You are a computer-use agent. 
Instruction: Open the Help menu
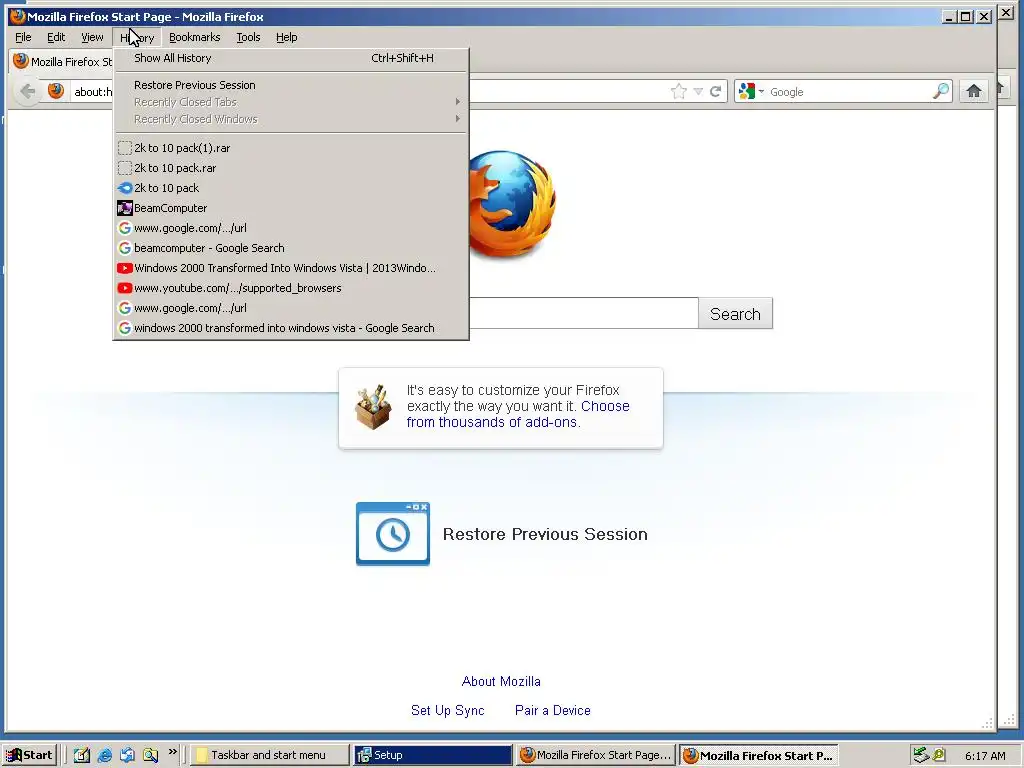click(287, 37)
